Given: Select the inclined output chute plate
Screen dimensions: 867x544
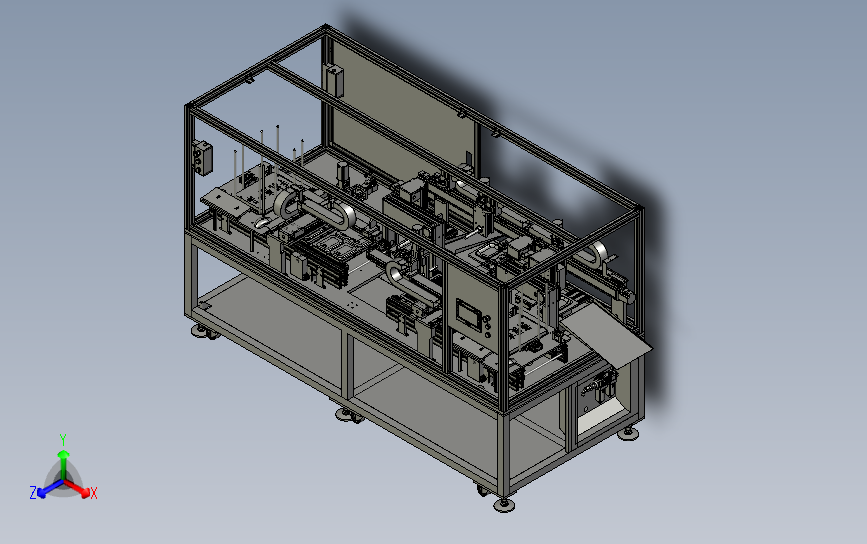Looking at the screenshot, I should coord(608,335).
